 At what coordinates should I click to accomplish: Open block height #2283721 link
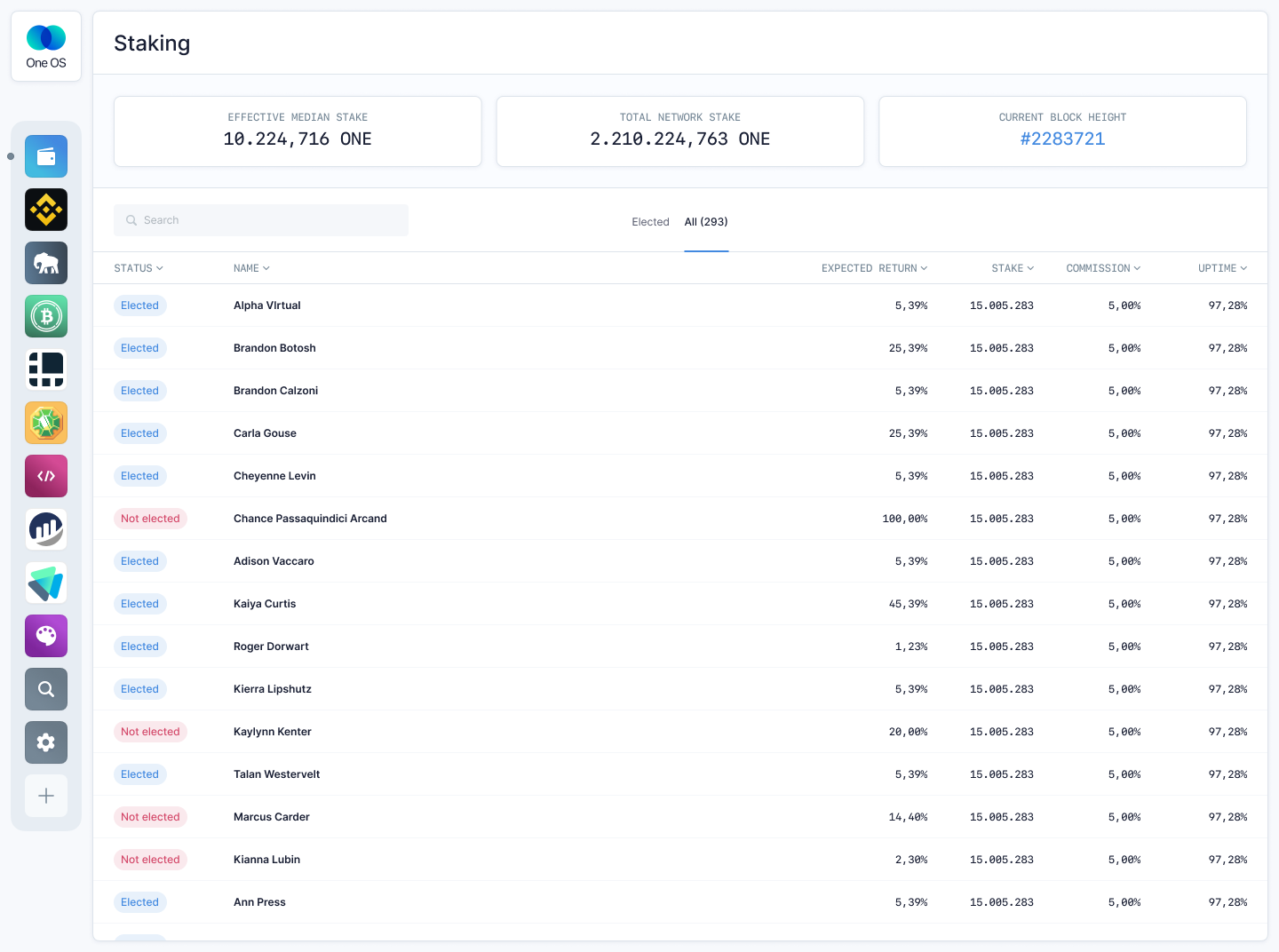tap(1062, 139)
